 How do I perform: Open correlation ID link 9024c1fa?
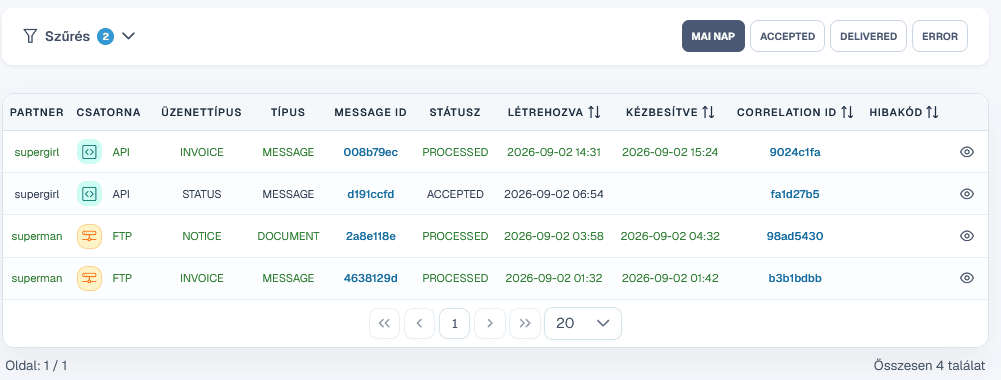795,152
